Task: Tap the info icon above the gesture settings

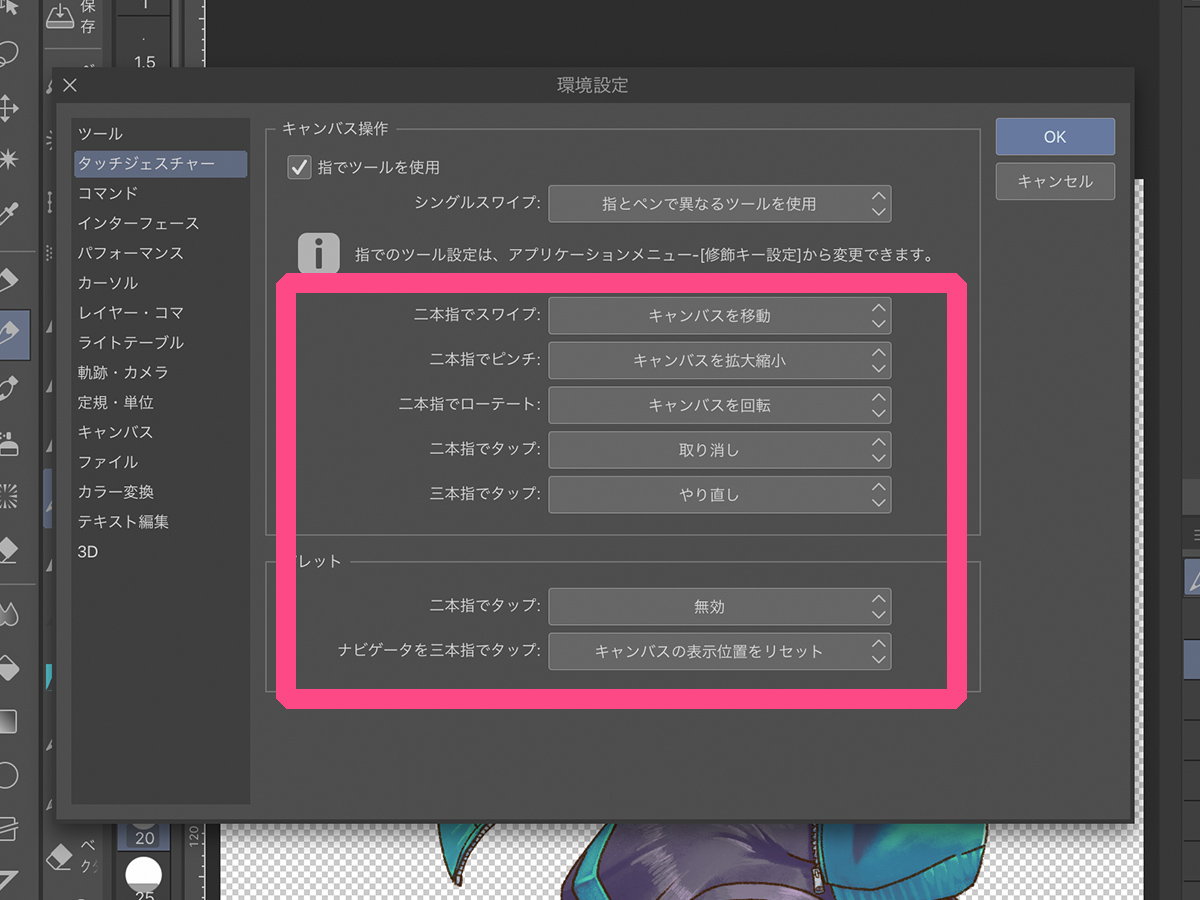Action: [x=319, y=252]
